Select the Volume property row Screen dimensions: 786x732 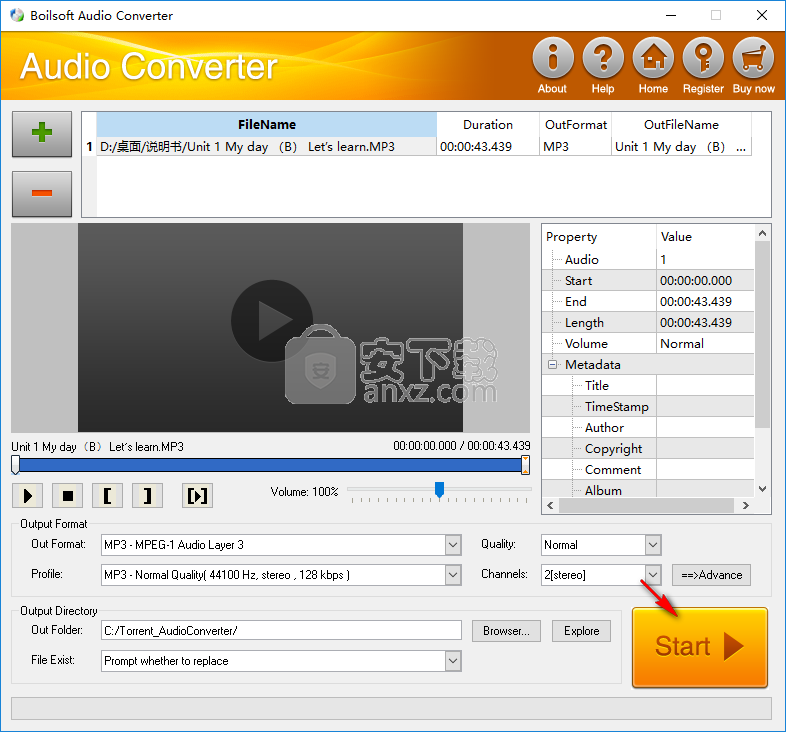pos(648,343)
